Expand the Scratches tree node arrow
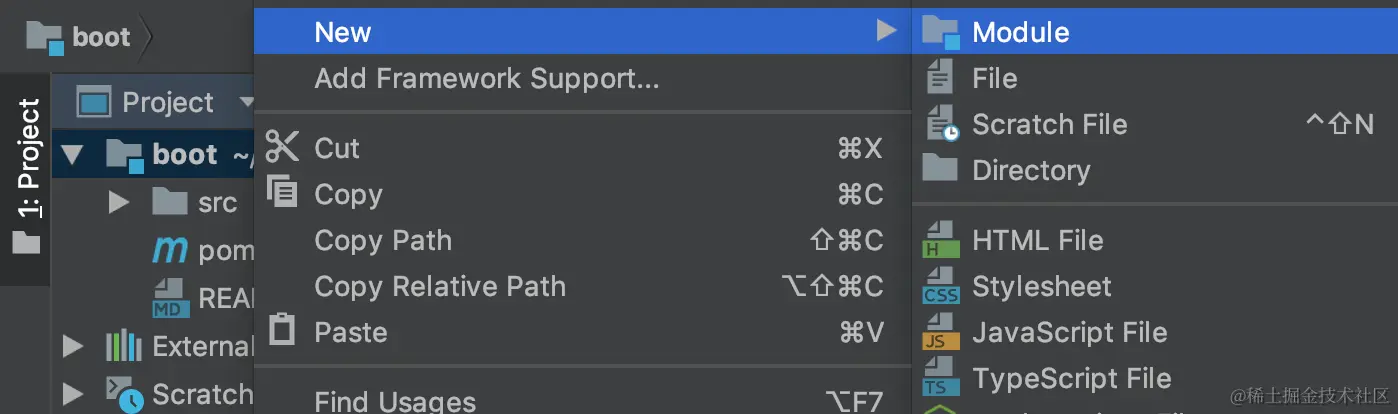1398x414 pixels. (x=73, y=394)
